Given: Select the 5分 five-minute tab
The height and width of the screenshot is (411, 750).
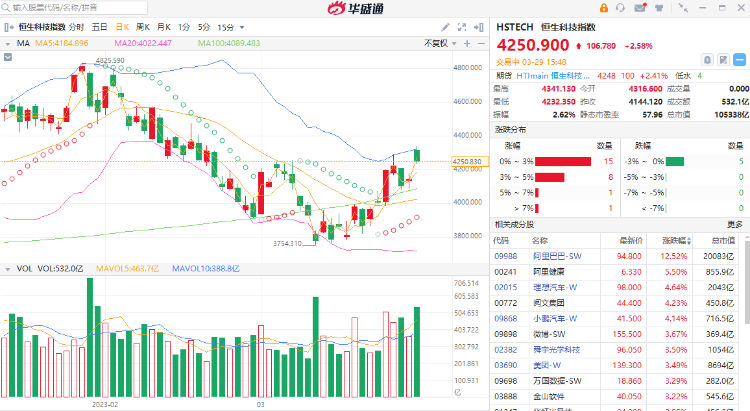Looking at the screenshot, I should (204, 27).
